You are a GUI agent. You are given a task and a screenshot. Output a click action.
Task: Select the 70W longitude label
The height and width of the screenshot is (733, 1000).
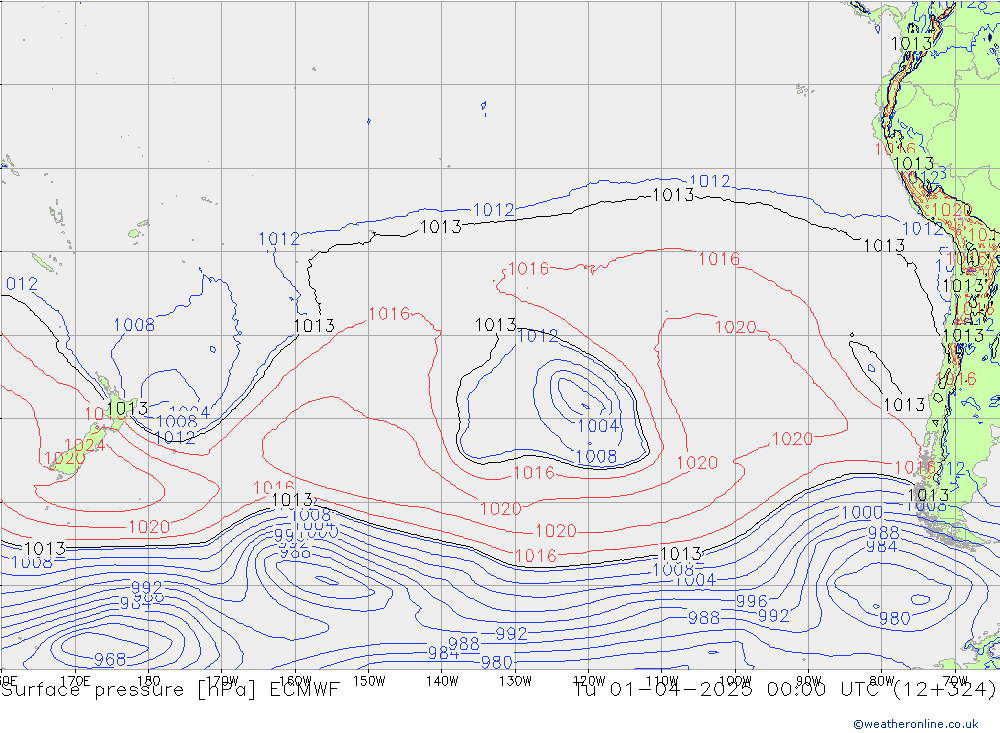[x=955, y=681]
